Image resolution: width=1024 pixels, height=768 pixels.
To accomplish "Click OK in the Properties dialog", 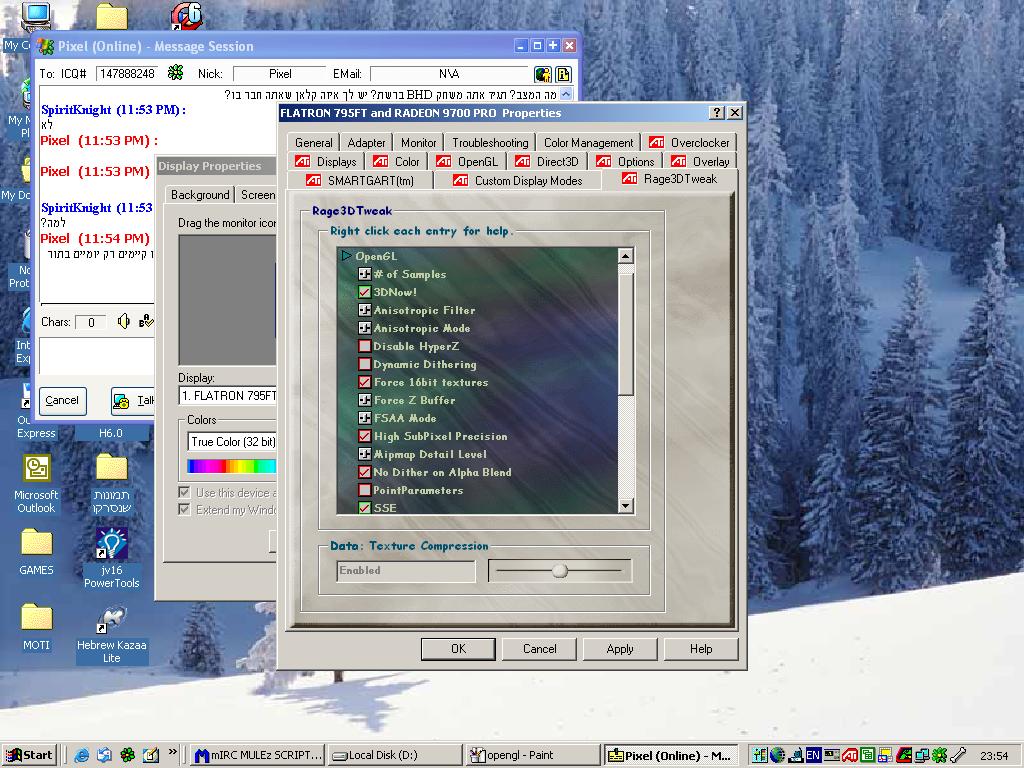I will [458, 648].
